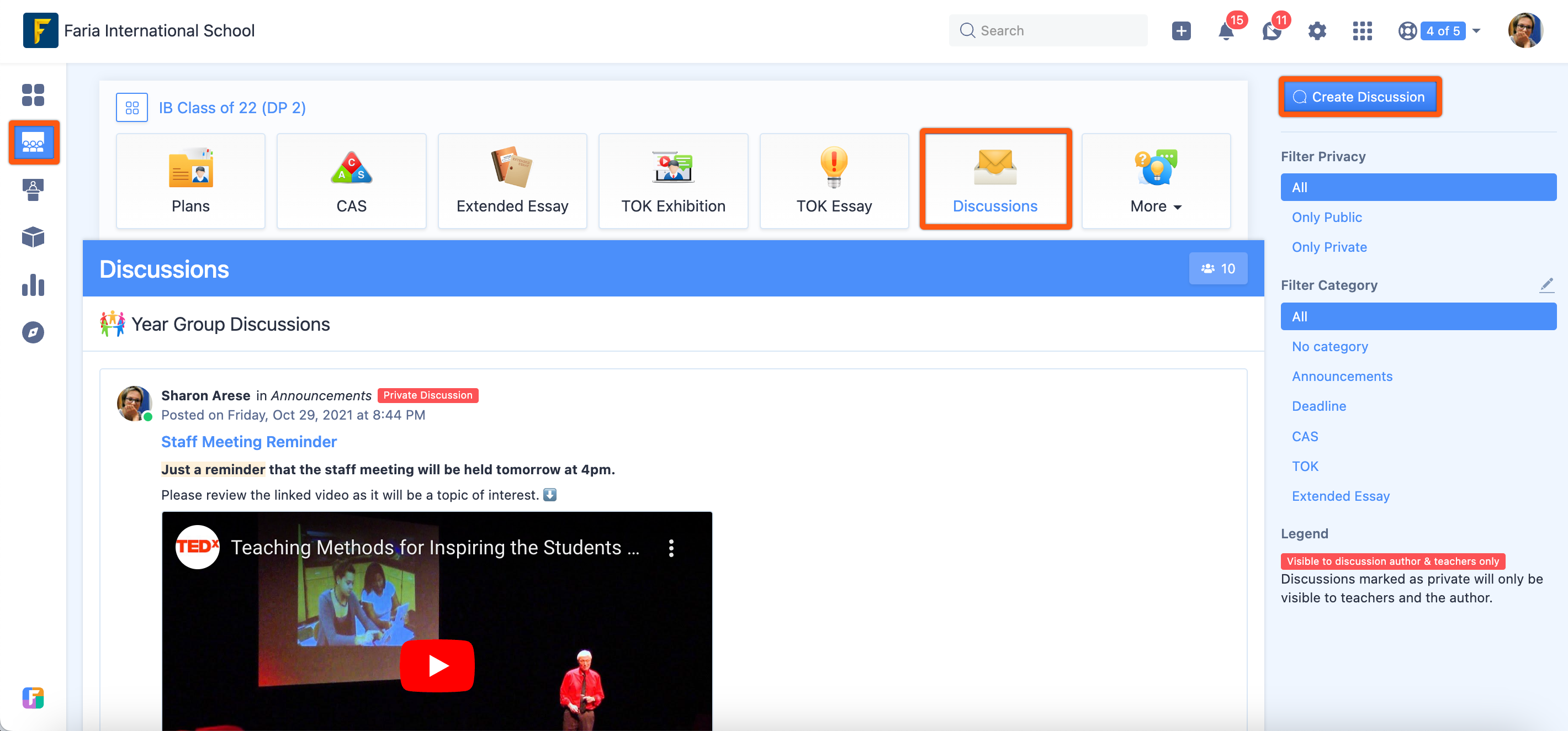Click the Create Discussion button
Screen dimensions: 1568x731
tap(1360, 97)
